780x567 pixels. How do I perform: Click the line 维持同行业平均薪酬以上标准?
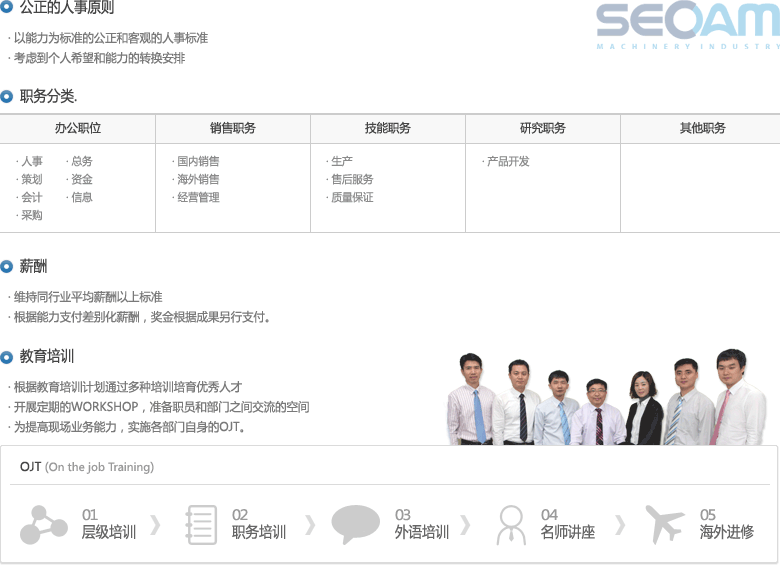coord(86,297)
